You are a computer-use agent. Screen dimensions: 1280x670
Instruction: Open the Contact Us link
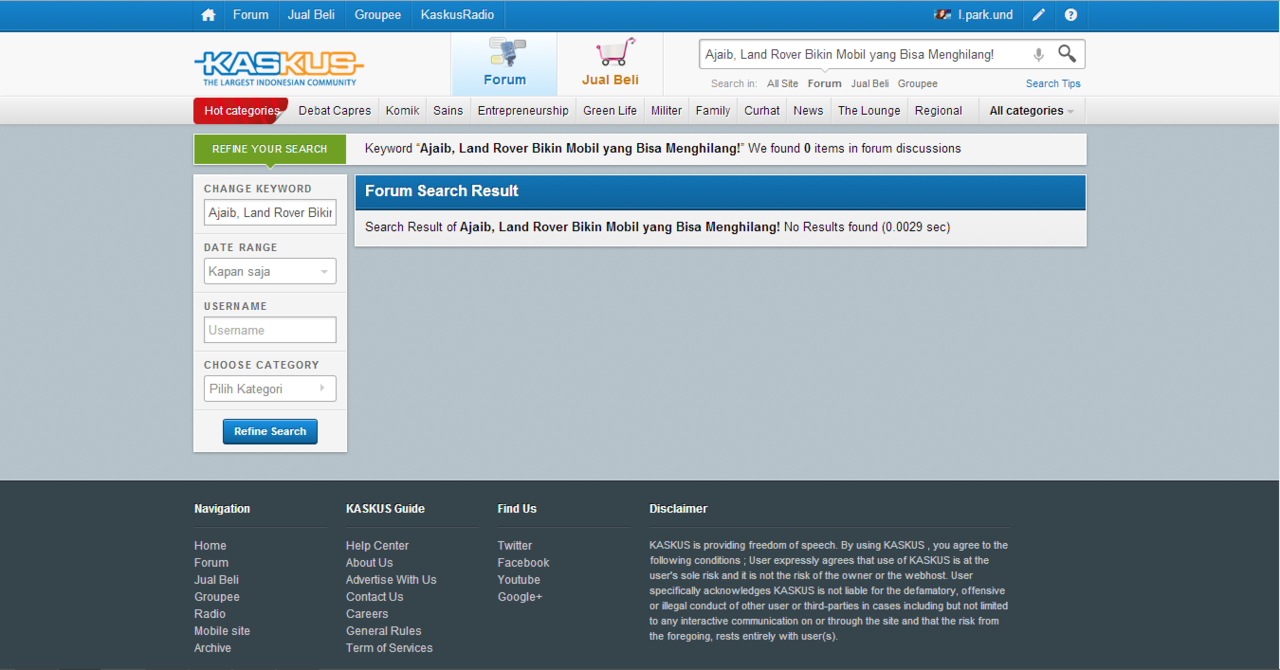(374, 597)
